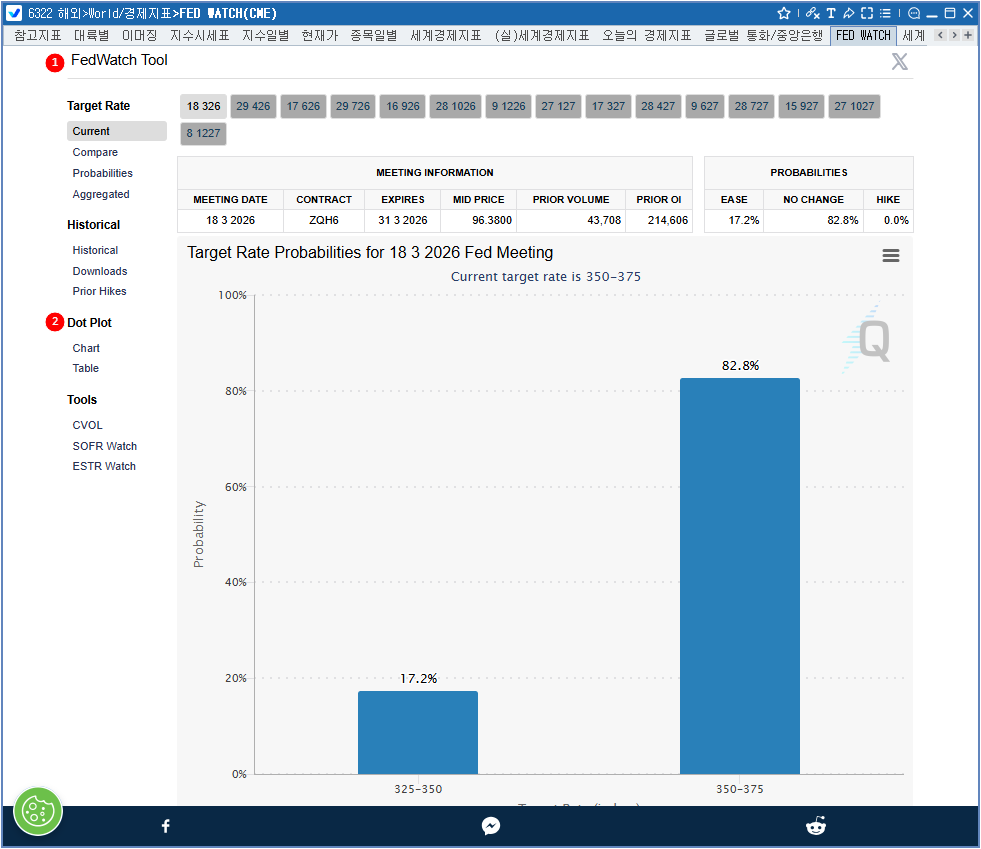Add a new tab with the plus button
Screen dimensions: 981x849
(x=968, y=35)
